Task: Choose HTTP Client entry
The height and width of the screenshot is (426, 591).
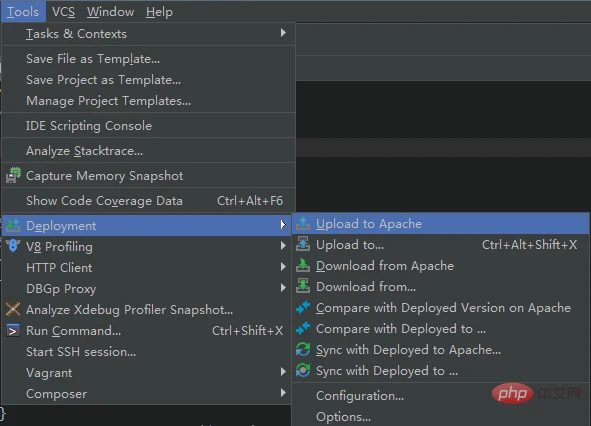Action: 146,268
